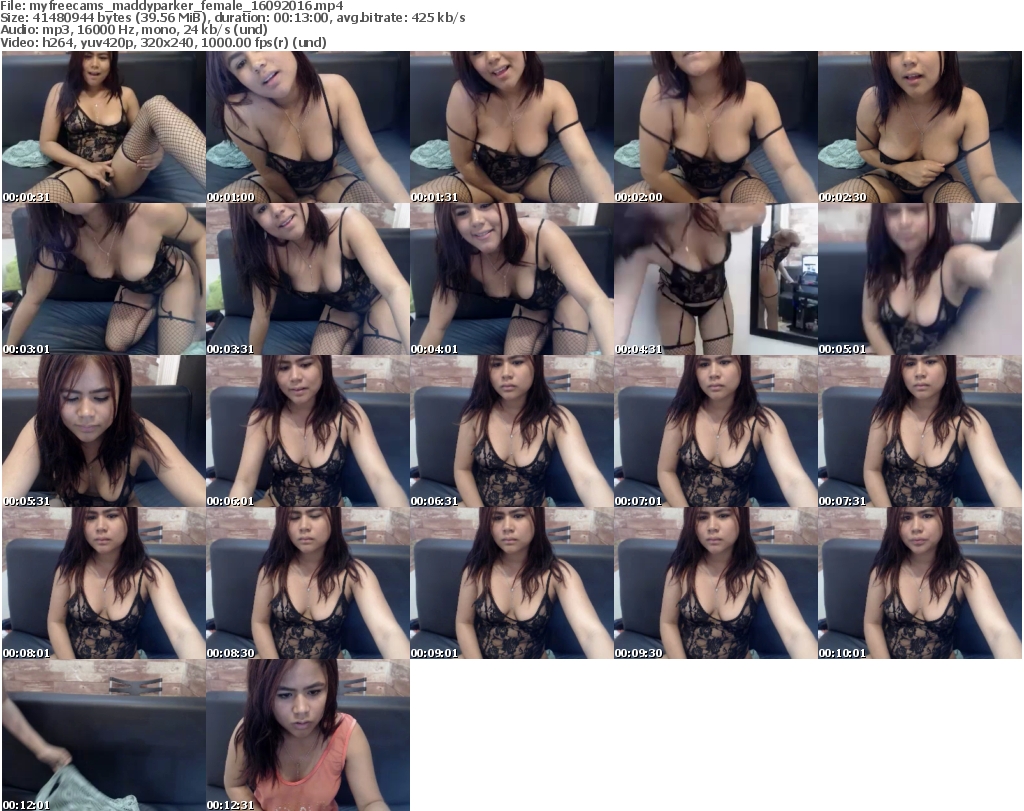The width and height of the screenshot is (1024, 811).
Task: Open the blurry 00:05:01 thumbnail
Action: tap(920, 279)
